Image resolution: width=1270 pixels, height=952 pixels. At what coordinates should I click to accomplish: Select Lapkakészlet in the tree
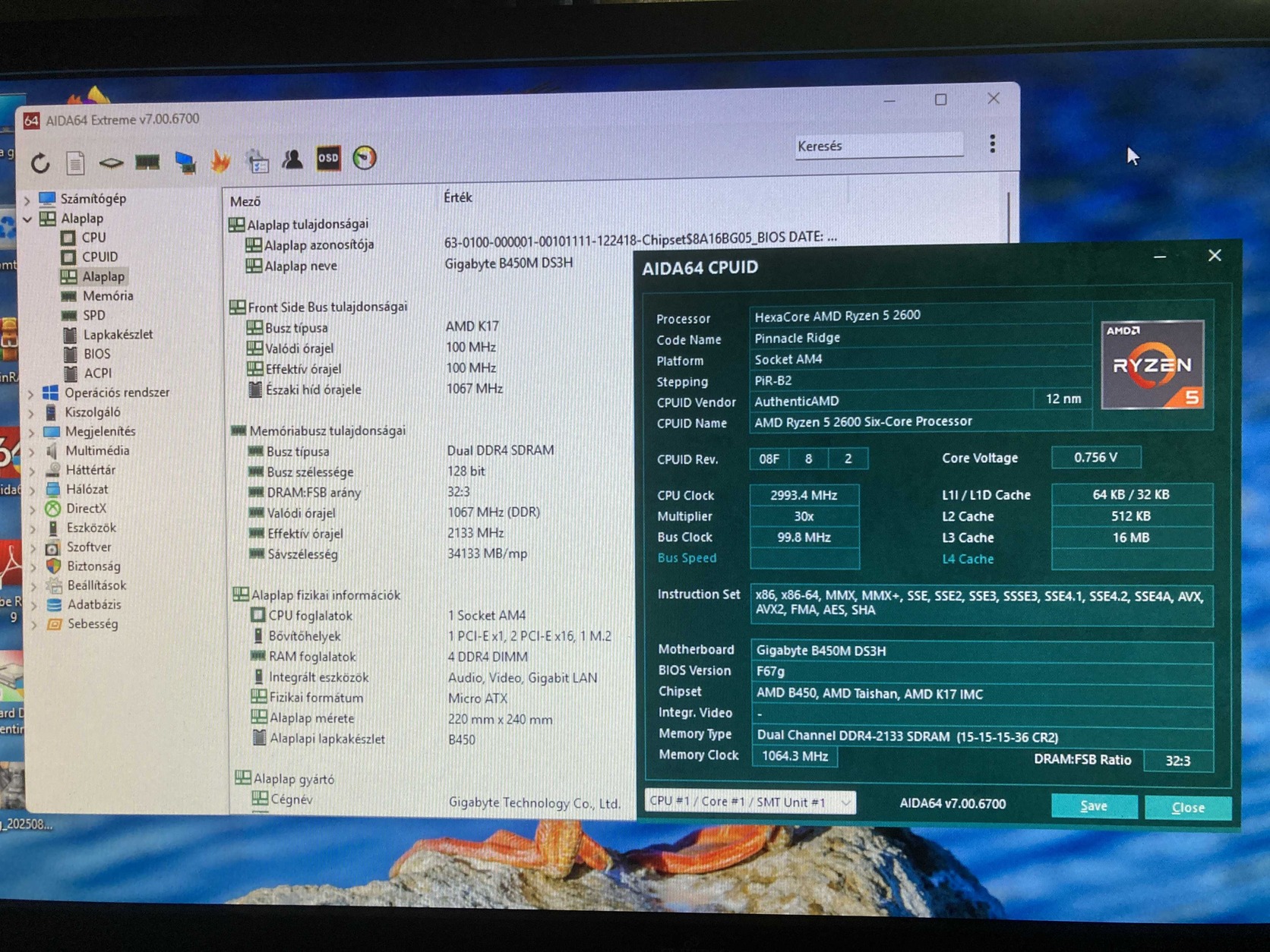click(x=118, y=335)
